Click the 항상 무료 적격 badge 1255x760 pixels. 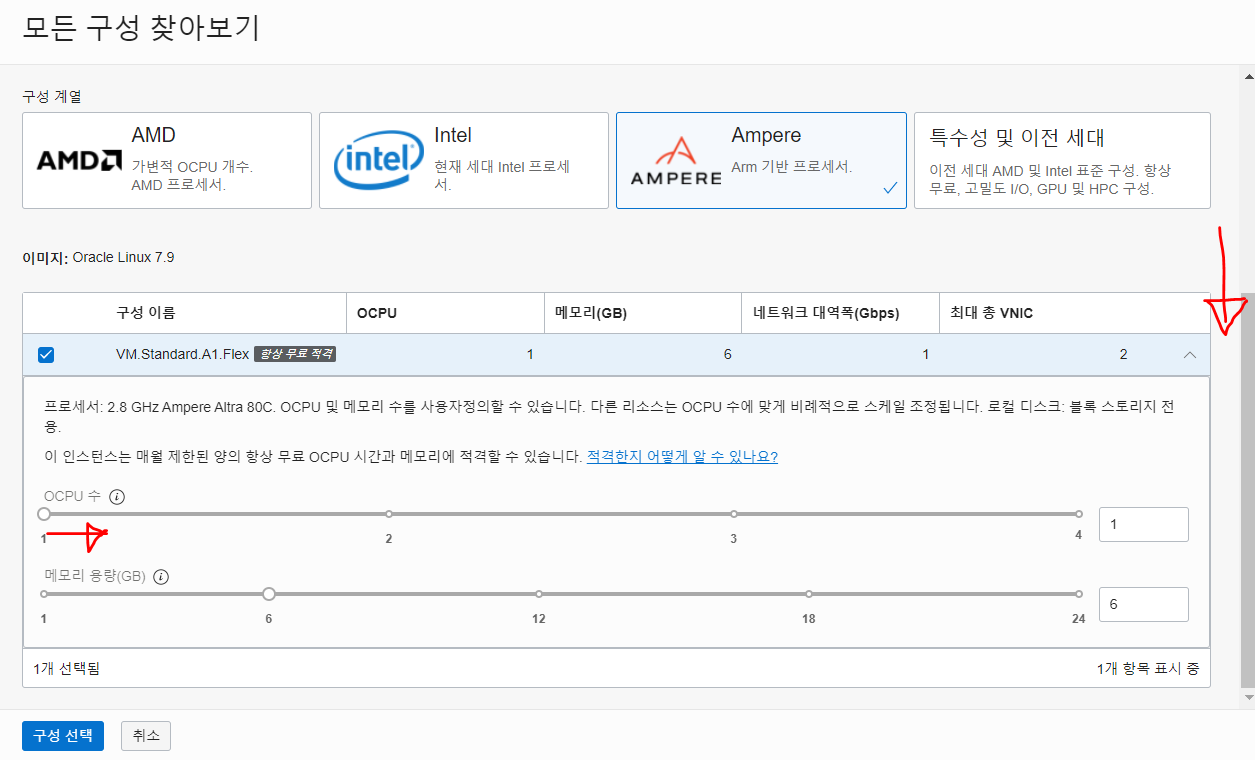[295, 354]
